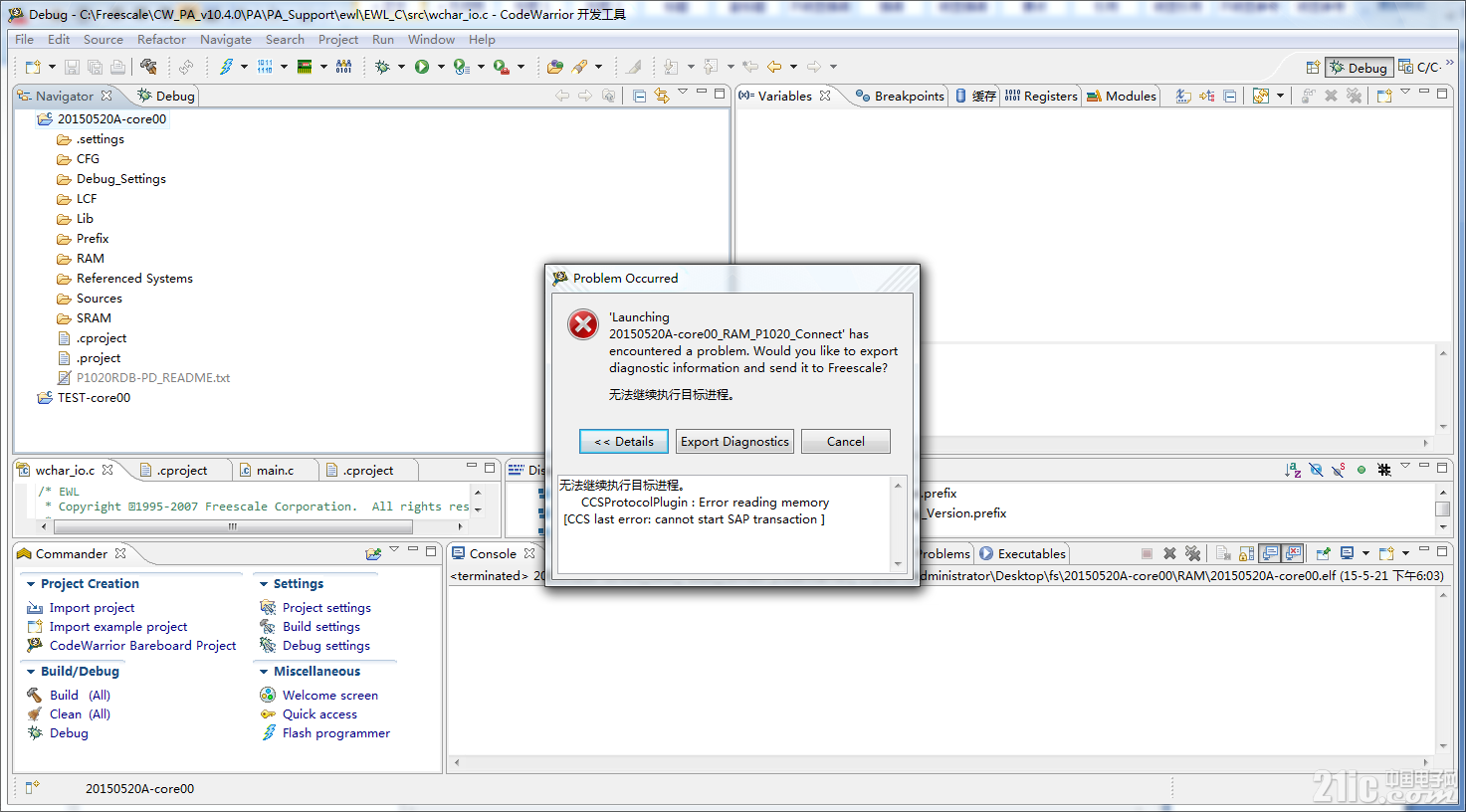The height and width of the screenshot is (812, 1466).
Task: Click the Search flashlight toolbar icon
Action: (579, 67)
